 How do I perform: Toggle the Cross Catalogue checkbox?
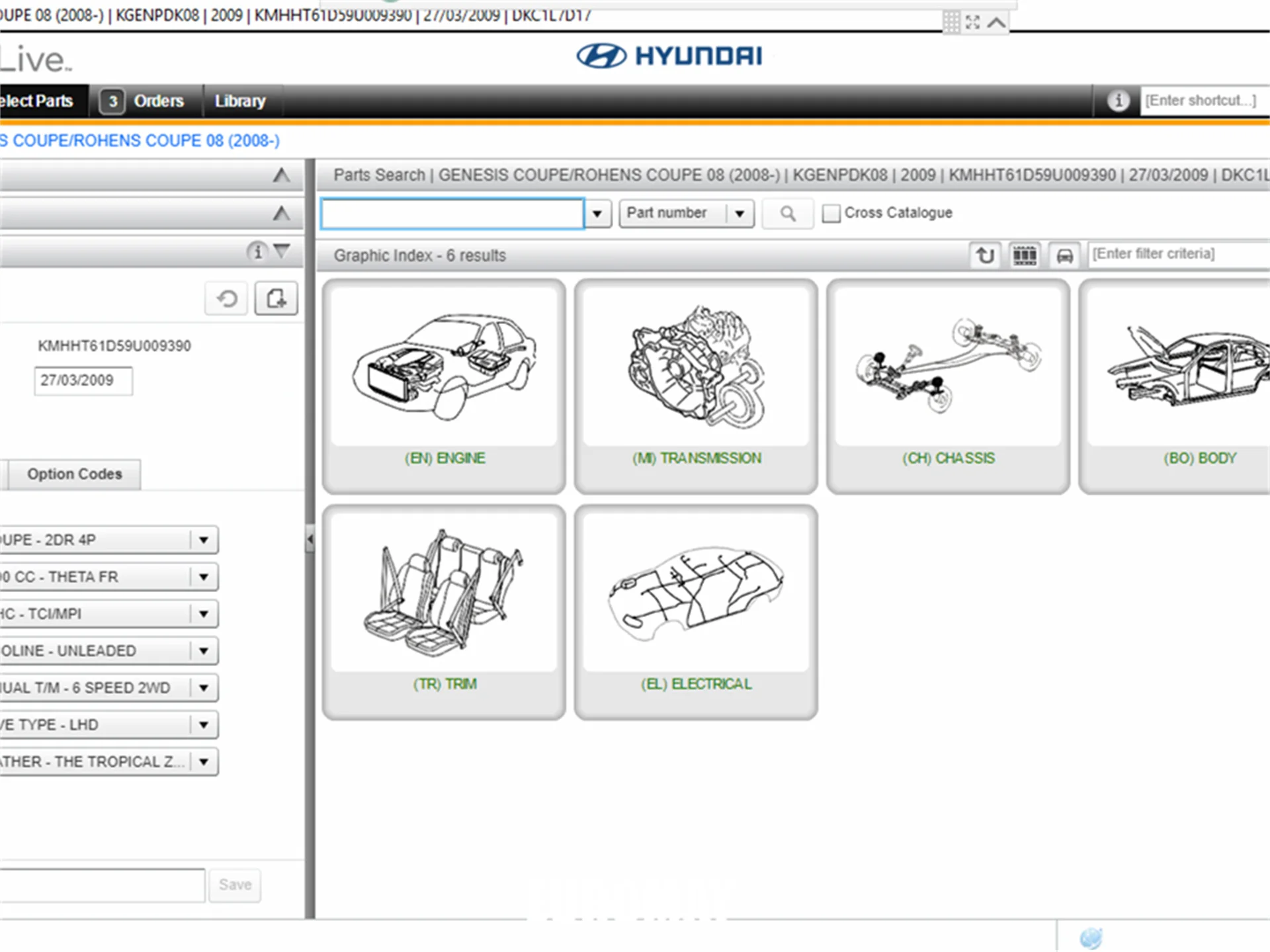[831, 213]
